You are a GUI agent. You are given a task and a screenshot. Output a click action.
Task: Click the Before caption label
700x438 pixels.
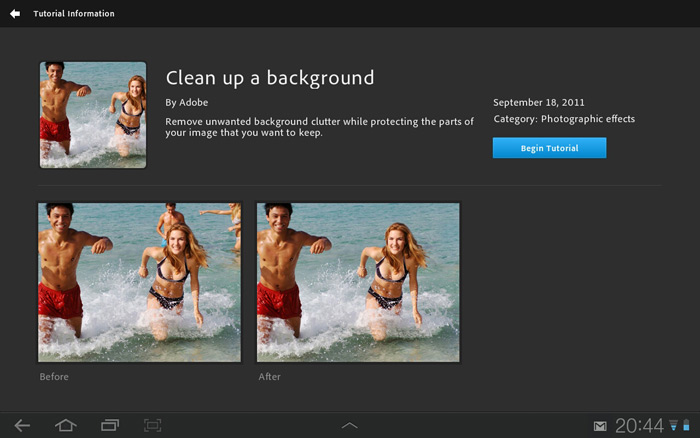click(54, 377)
